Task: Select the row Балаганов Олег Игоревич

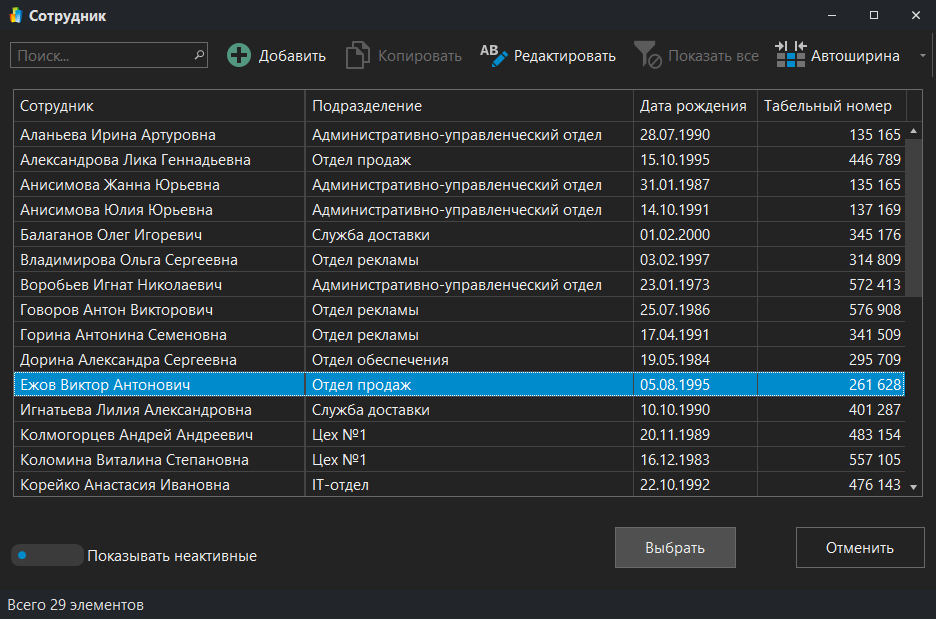Action: pos(160,235)
